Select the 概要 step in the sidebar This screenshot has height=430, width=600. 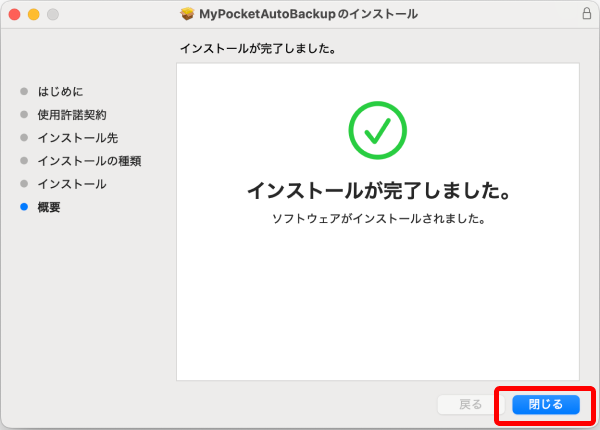(49, 207)
